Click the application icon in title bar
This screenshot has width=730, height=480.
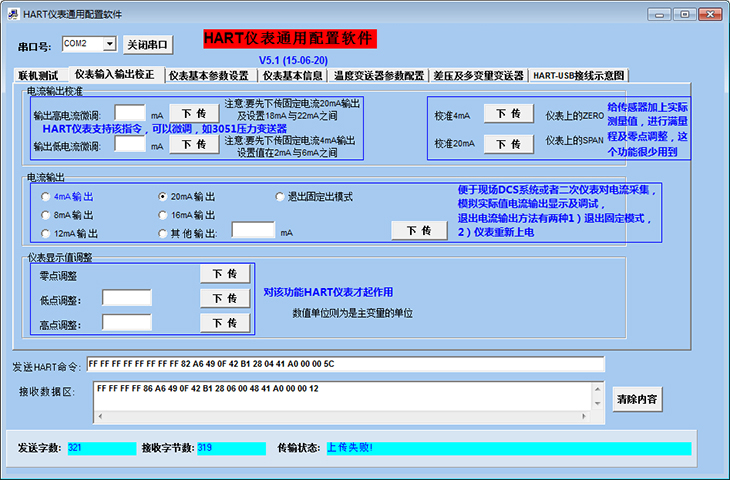[x=12, y=13]
